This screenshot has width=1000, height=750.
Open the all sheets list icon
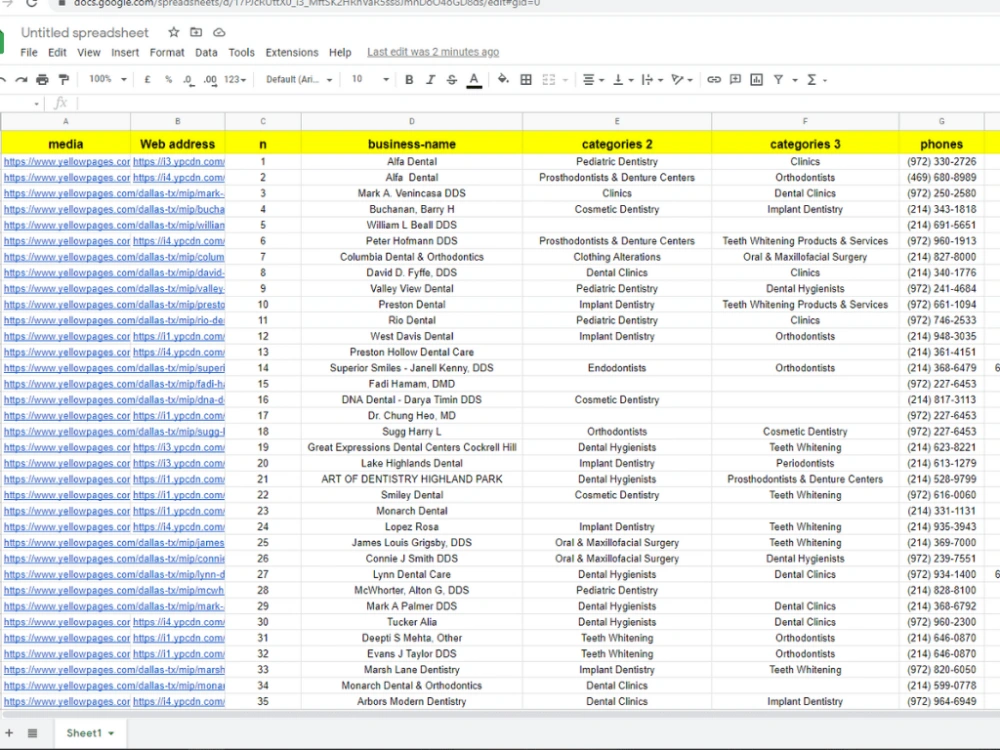coord(33,733)
